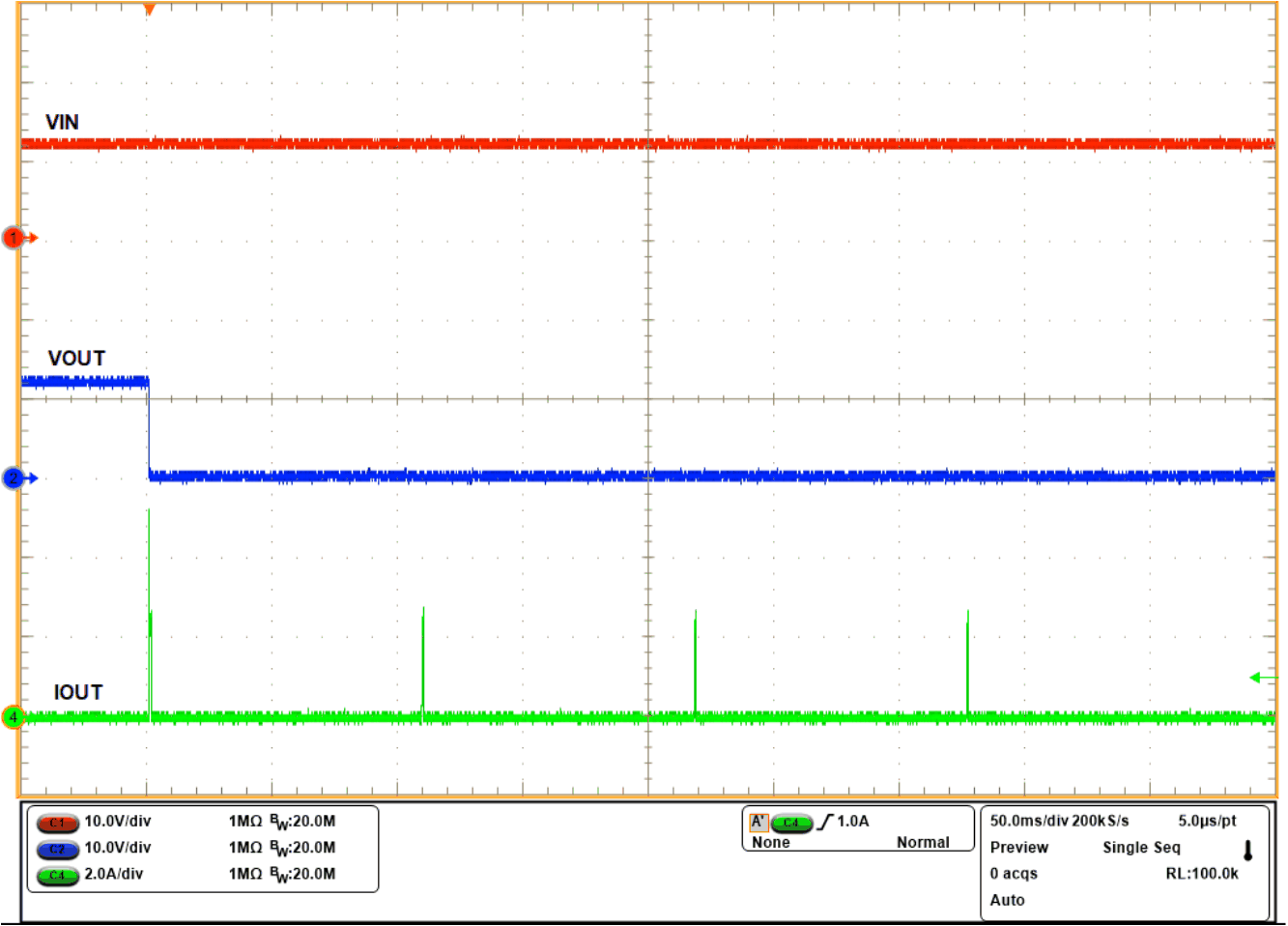Viewport: 1288px width, 926px height.
Task: Click the channel 2 reference marker on left edge
Action: point(12,477)
